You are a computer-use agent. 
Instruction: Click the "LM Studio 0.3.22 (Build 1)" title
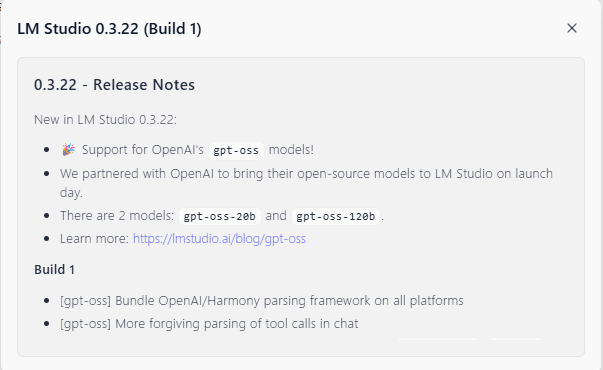tap(109, 29)
